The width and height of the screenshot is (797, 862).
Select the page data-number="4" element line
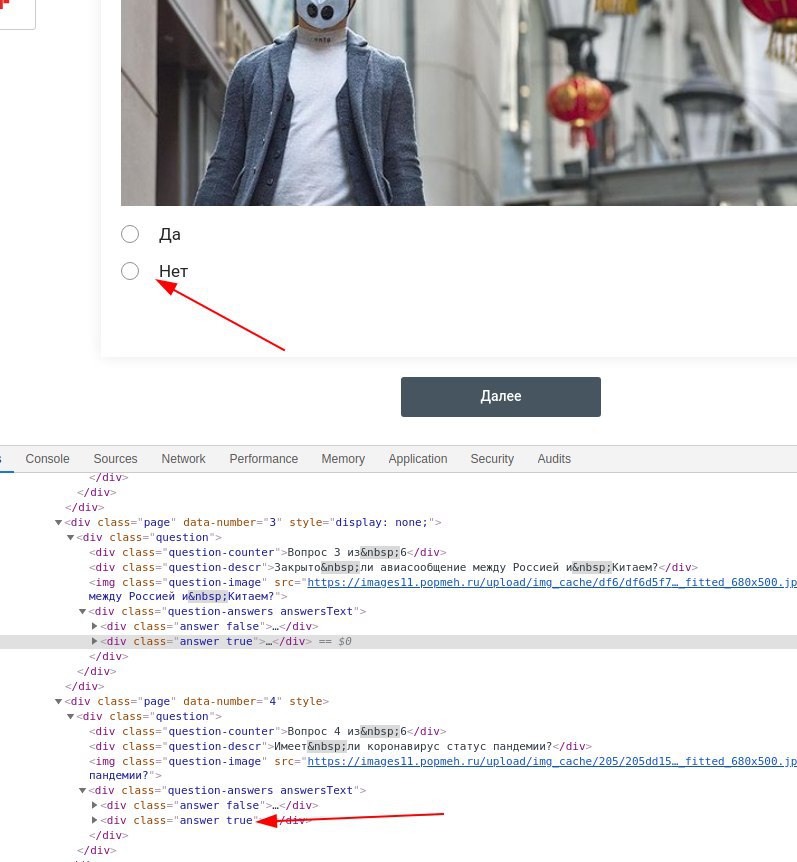point(196,701)
